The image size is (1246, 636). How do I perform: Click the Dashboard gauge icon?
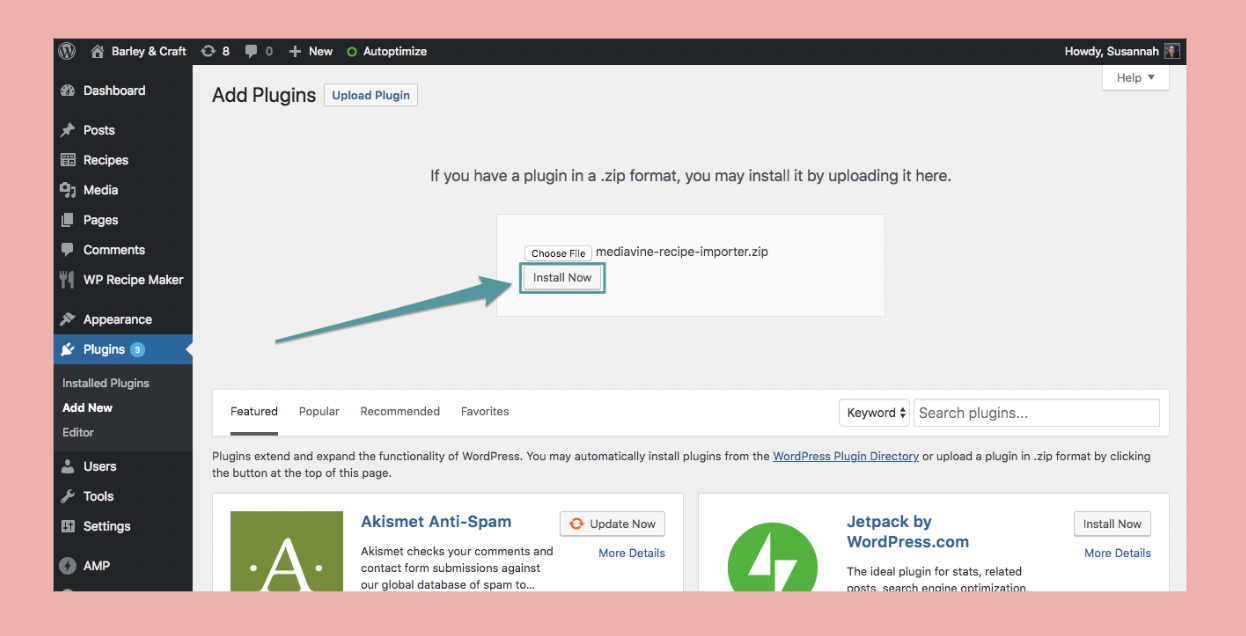coord(68,90)
